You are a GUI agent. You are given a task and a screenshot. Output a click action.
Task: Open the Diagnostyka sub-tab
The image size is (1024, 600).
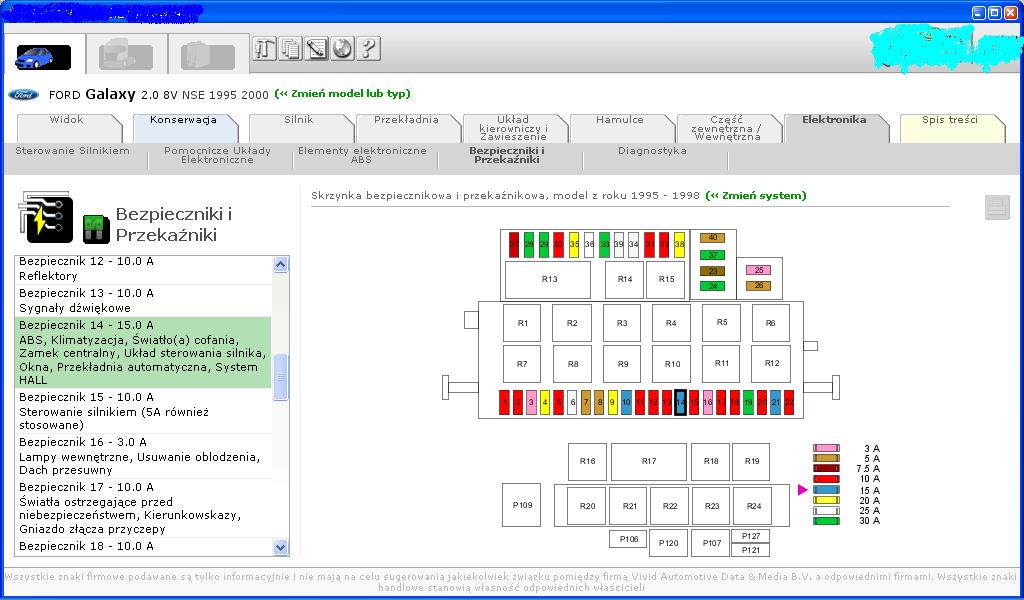point(652,151)
